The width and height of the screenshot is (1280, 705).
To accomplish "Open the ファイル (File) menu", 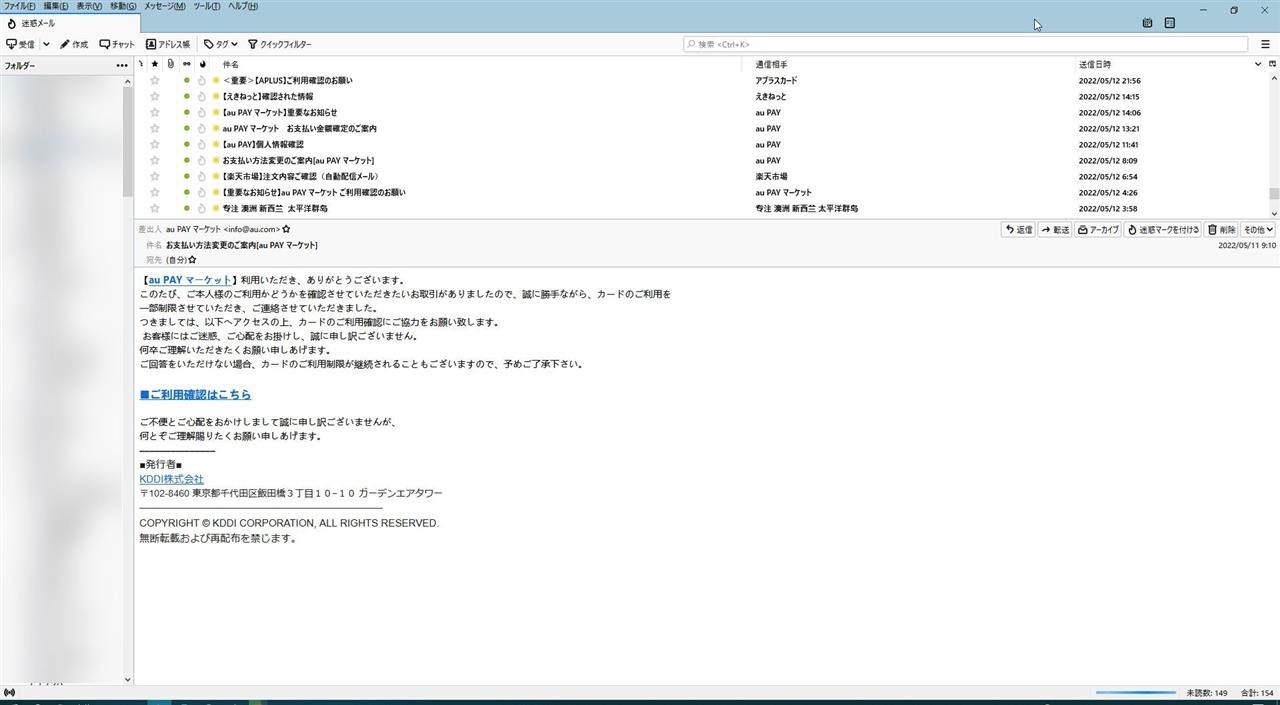I will coord(20,6).
